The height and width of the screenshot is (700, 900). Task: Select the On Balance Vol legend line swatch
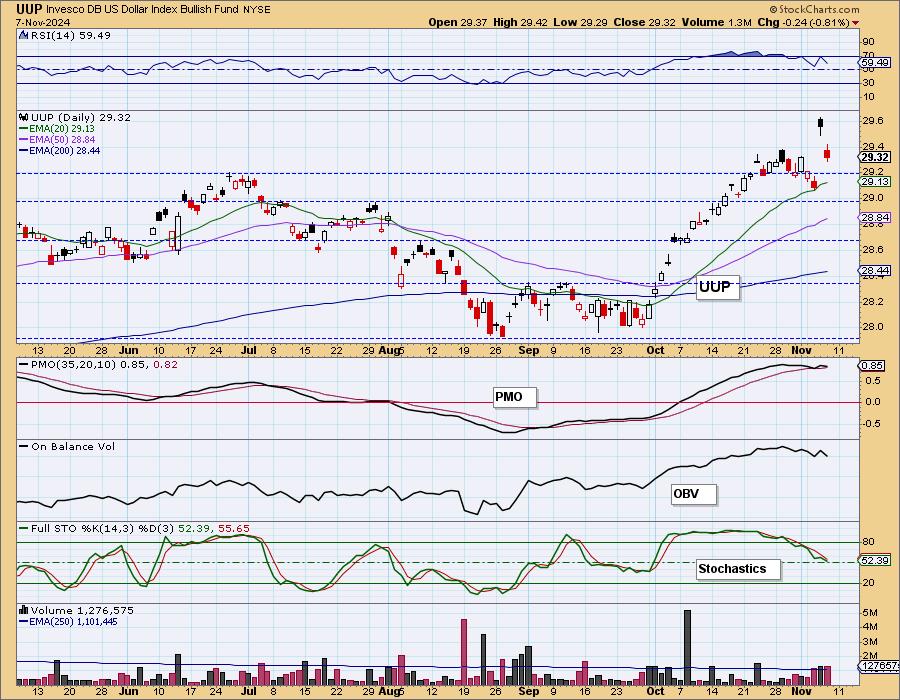coord(24,446)
